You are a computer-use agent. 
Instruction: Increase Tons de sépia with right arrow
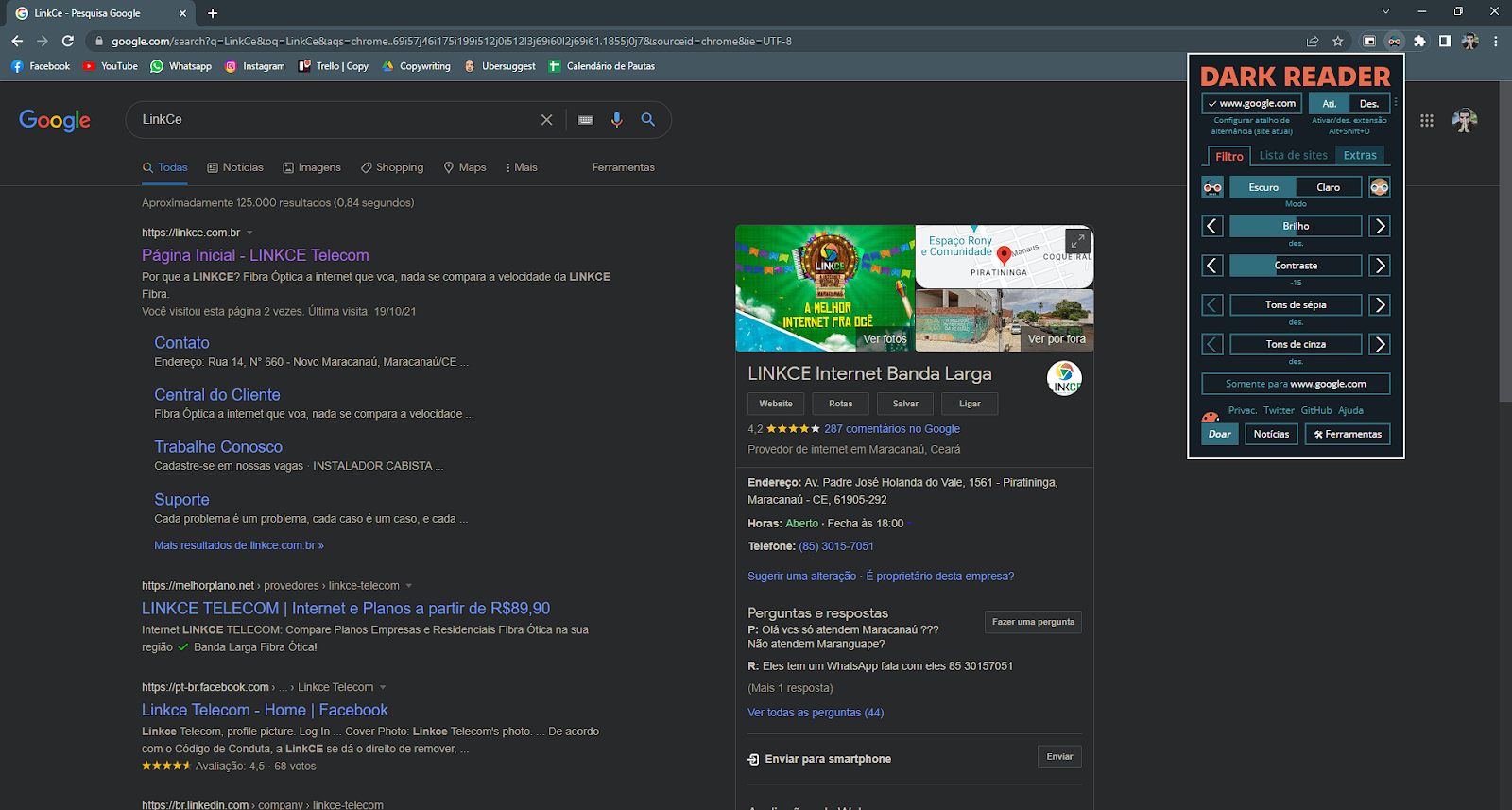click(1380, 305)
